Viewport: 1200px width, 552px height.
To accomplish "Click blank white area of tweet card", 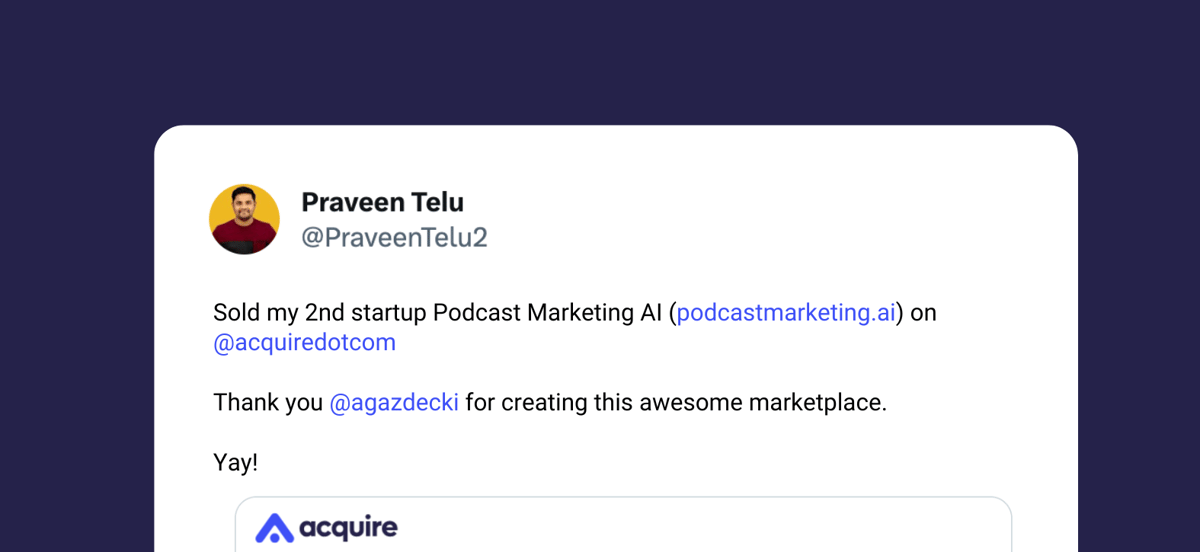I will (x=800, y=210).
